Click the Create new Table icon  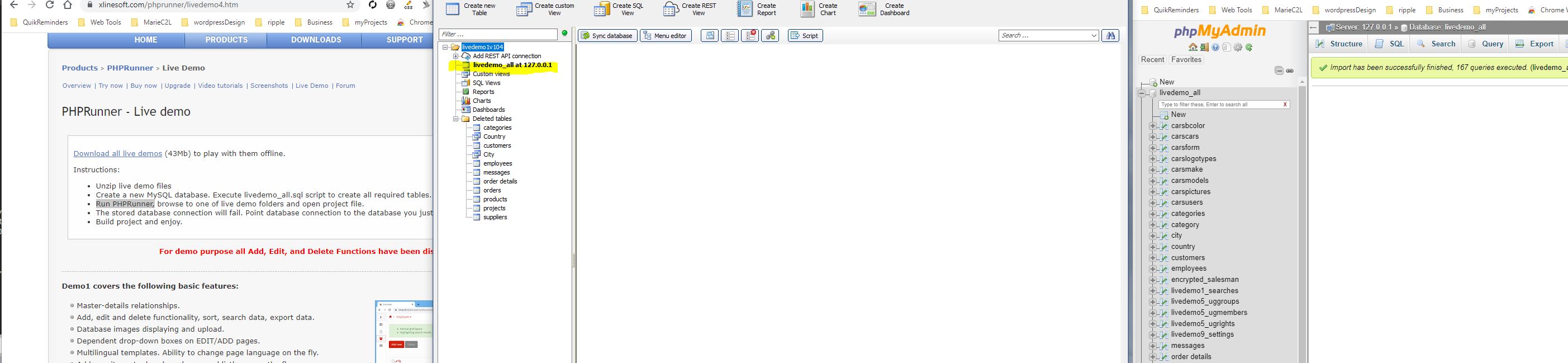pos(452,9)
